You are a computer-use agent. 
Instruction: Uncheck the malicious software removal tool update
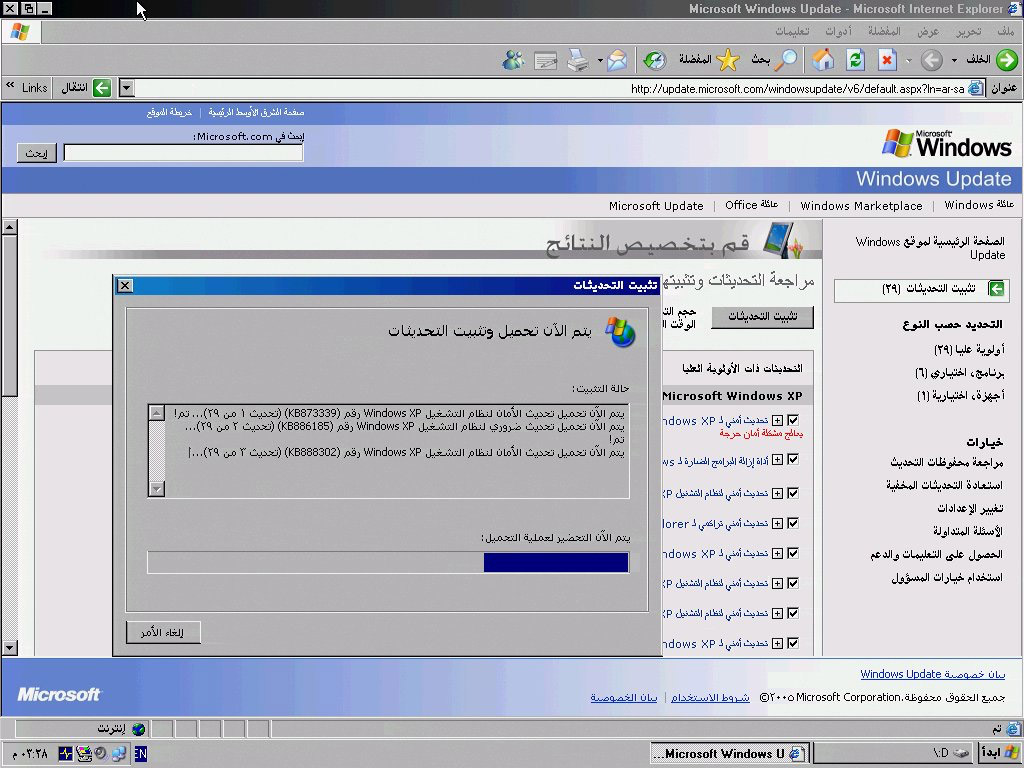pyautogui.click(x=793, y=460)
